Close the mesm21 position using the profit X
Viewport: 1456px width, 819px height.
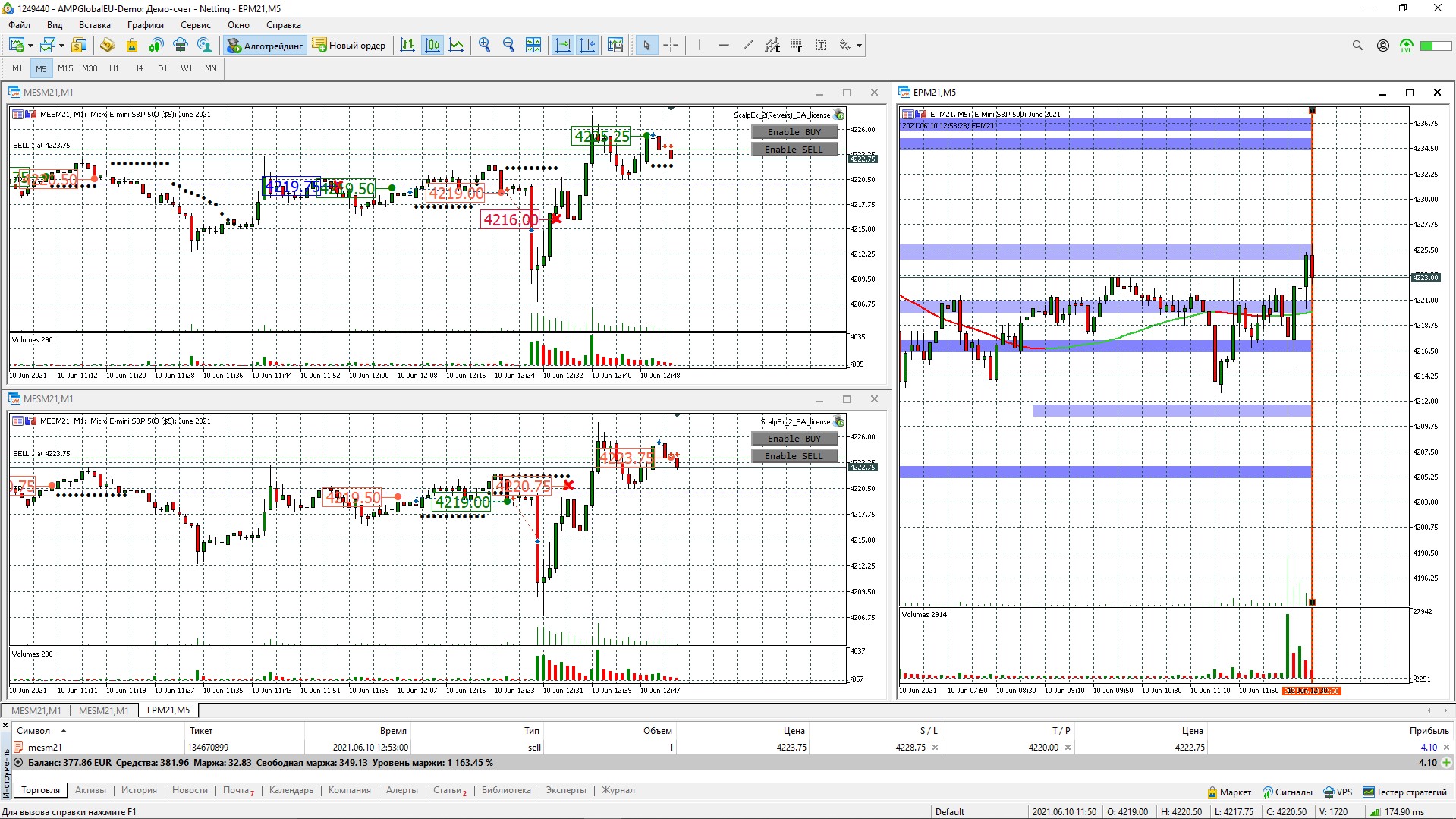pyautogui.click(x=1446, y=748)
